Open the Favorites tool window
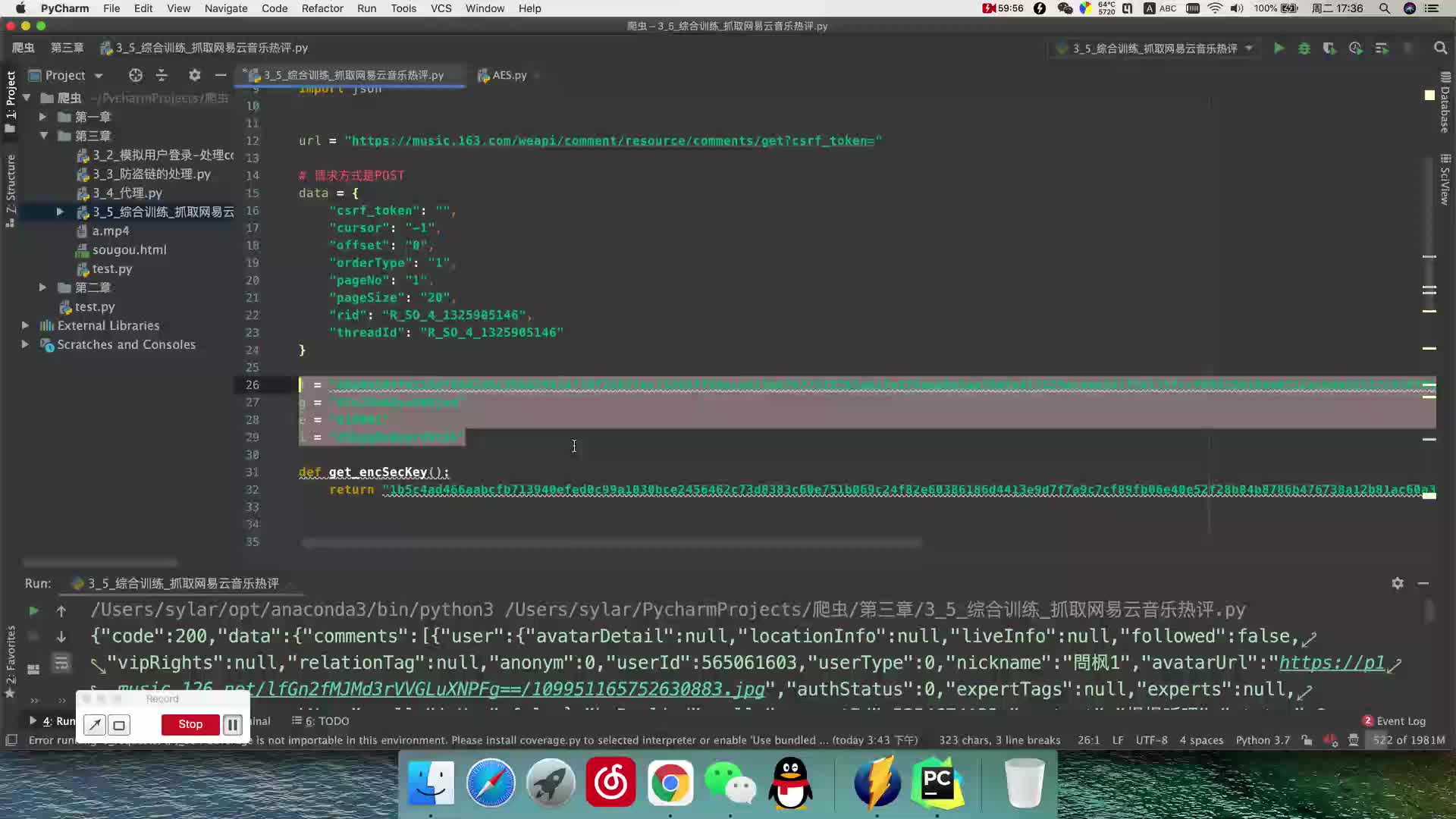The height and width of the screenshot is (819, 1456). coord(11,661)
